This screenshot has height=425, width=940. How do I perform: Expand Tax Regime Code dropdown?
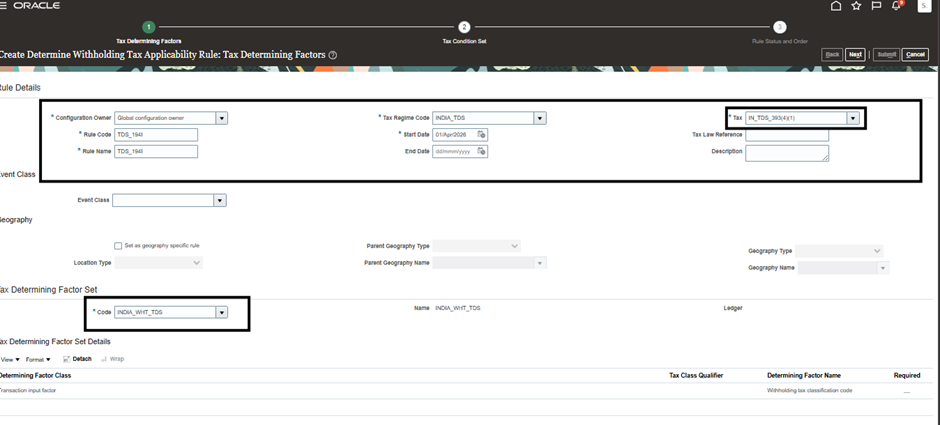pyautogui.click(x=540, y=118)
